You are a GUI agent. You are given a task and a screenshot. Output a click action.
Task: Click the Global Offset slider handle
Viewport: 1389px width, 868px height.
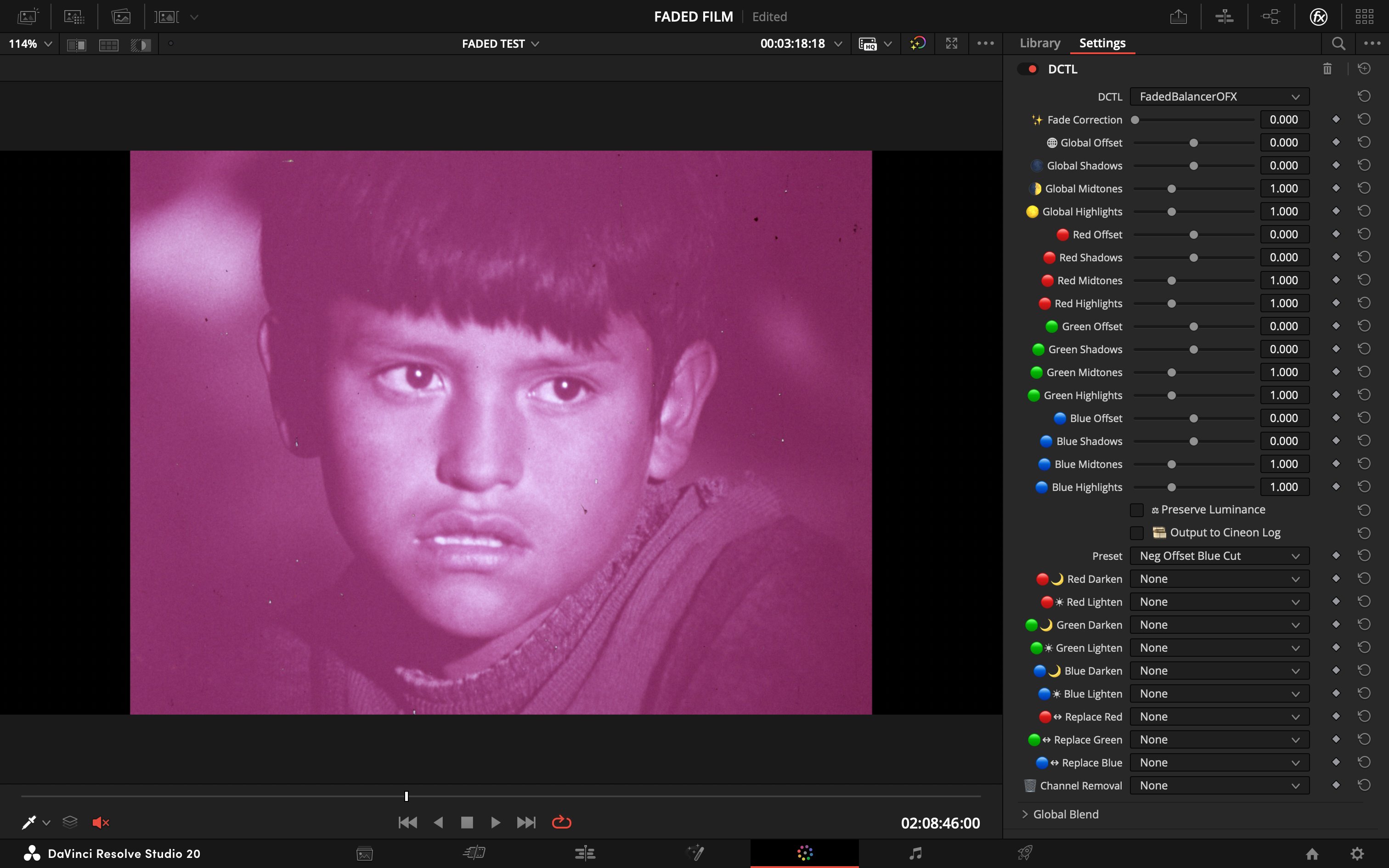(x=1193, y=143)
